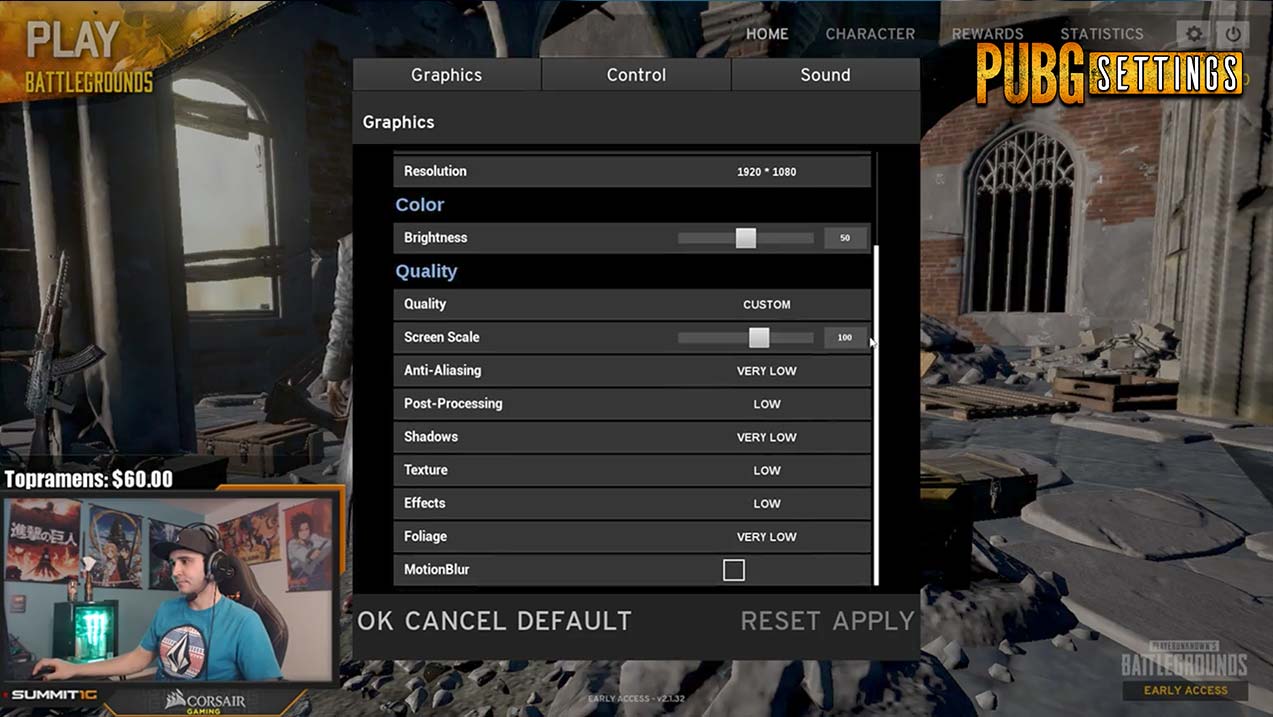Confirm settings with OK
Image resolution: width=1273 pixels, height=717 pixels.
376,621
